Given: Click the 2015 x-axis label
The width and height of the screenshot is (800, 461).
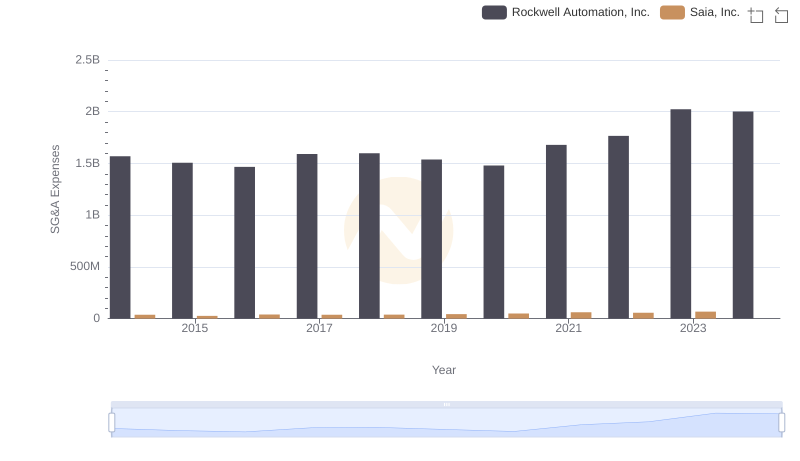Looking at the screenshot, I should [195, 328].
